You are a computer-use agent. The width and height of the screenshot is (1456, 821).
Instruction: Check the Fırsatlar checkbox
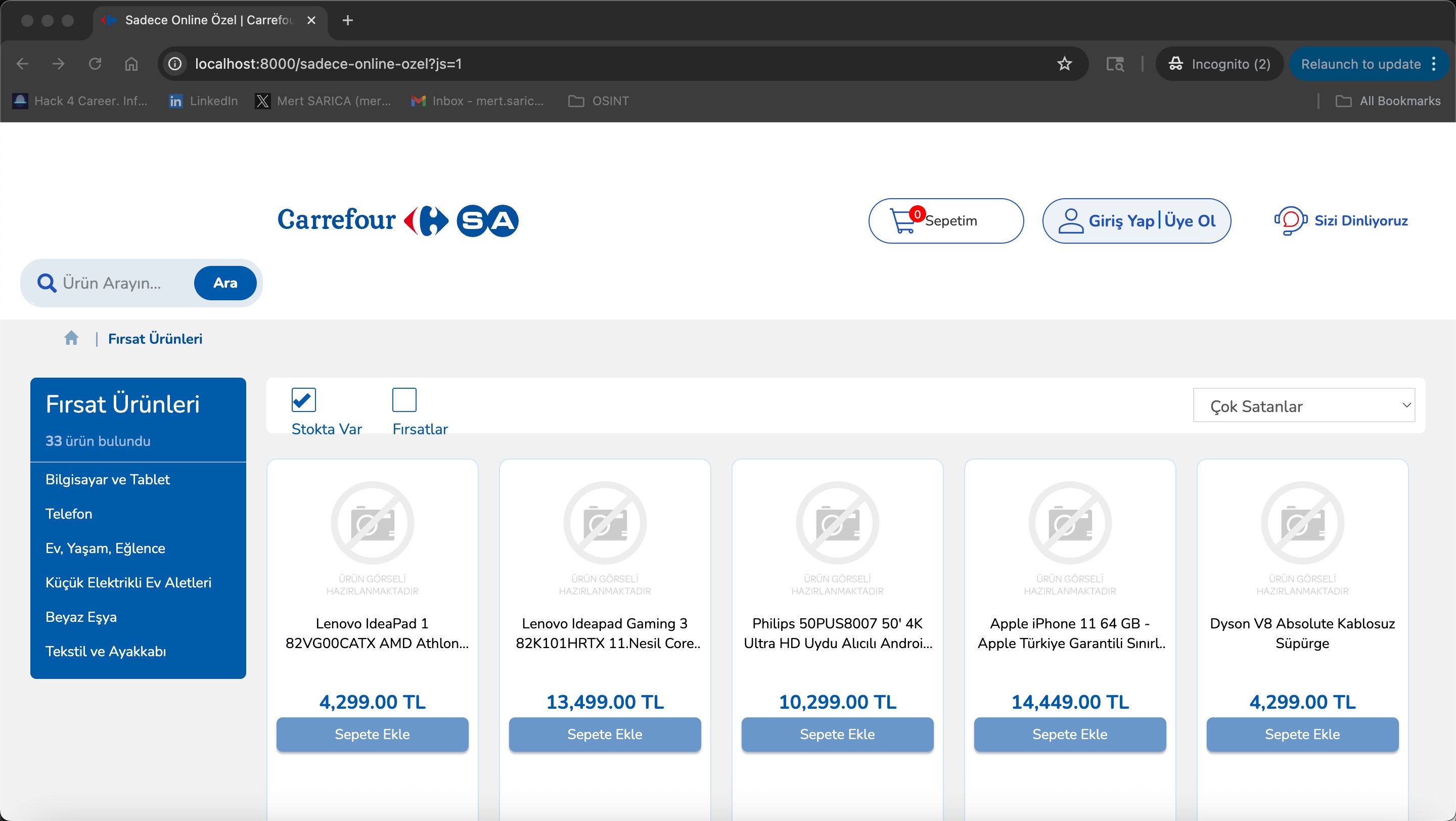[x=404, y=400]
